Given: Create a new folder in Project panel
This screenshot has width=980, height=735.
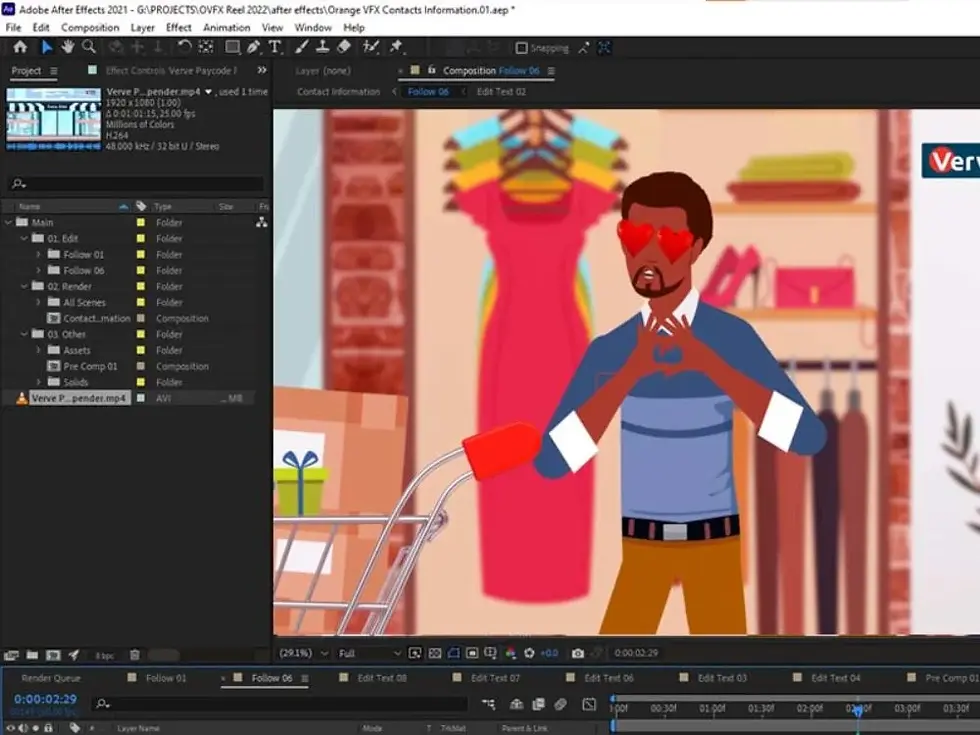Looking at the screenshot, I should [32, 655].
